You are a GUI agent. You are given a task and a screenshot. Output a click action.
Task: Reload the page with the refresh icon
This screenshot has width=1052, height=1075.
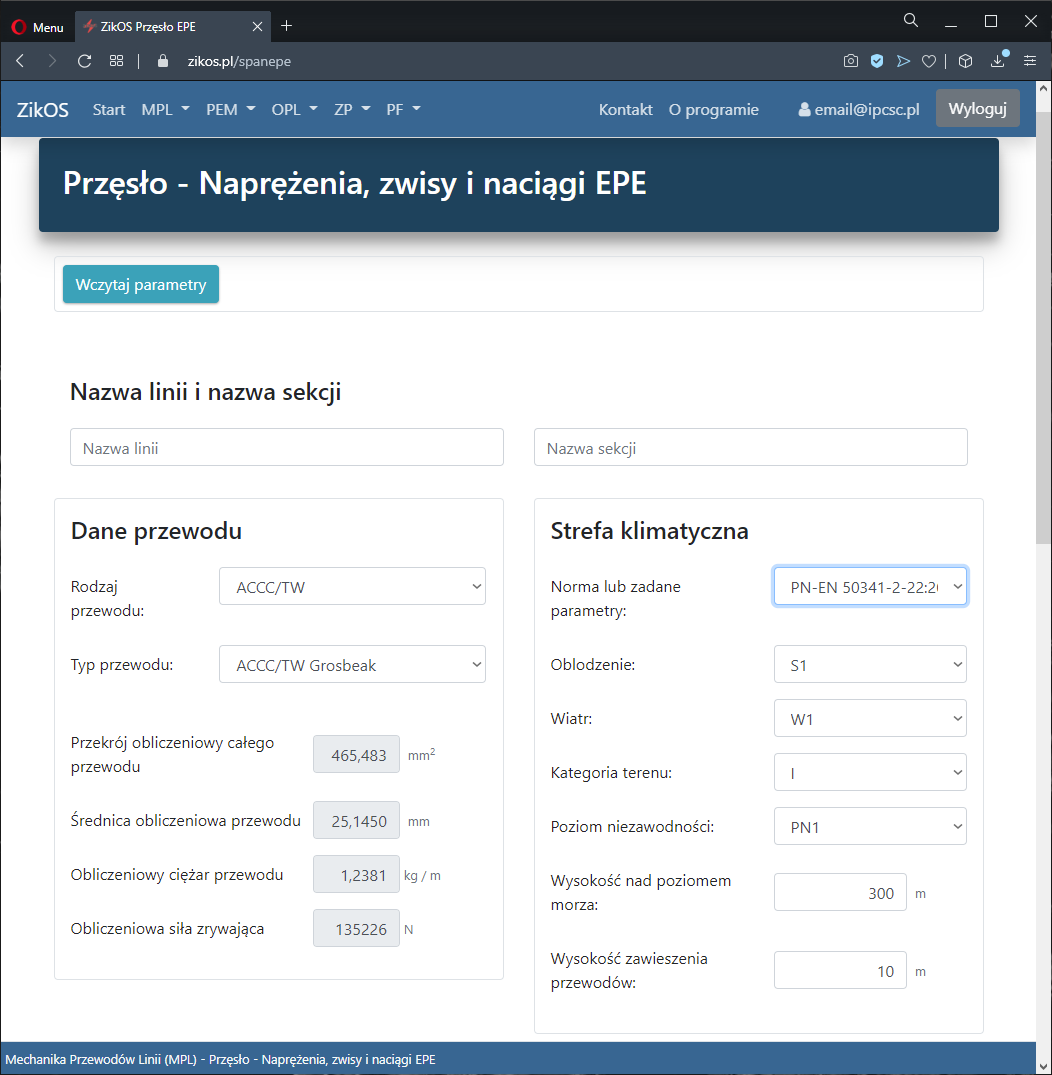click(x=85, y=61)
